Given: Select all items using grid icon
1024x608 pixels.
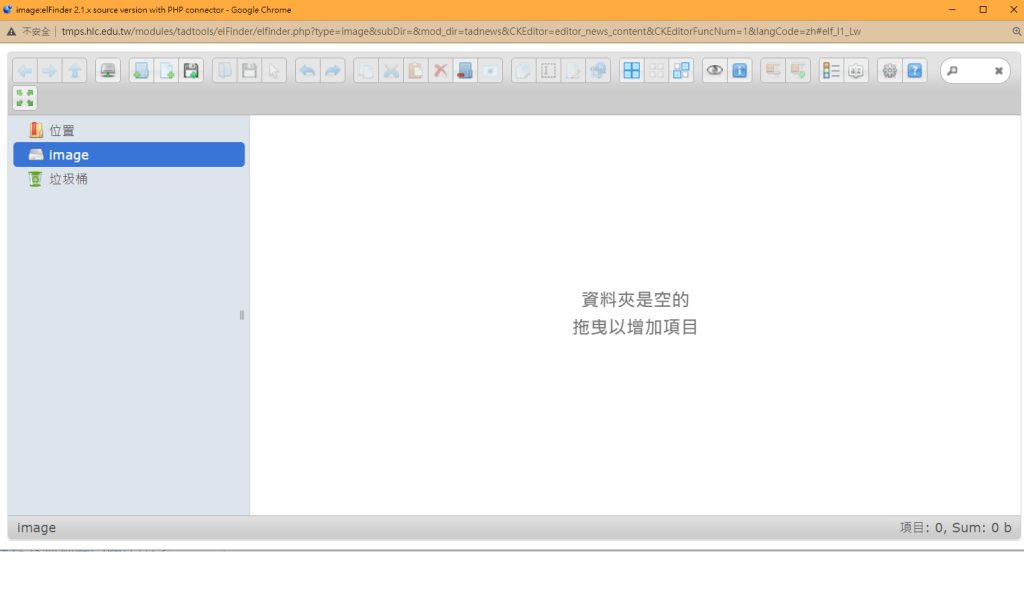Looking at the screenshot, I should pos(632,71).
